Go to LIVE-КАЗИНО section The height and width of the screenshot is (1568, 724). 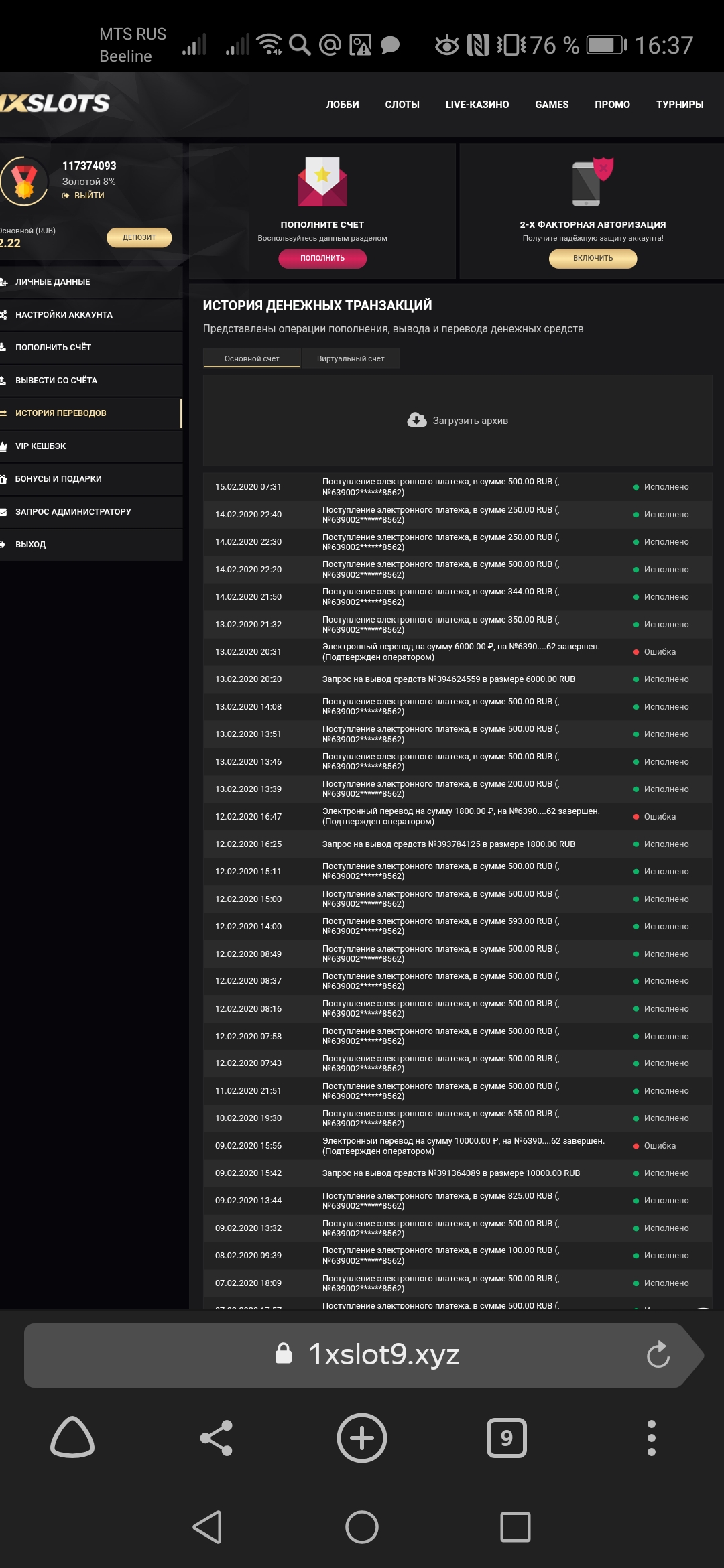477,105
